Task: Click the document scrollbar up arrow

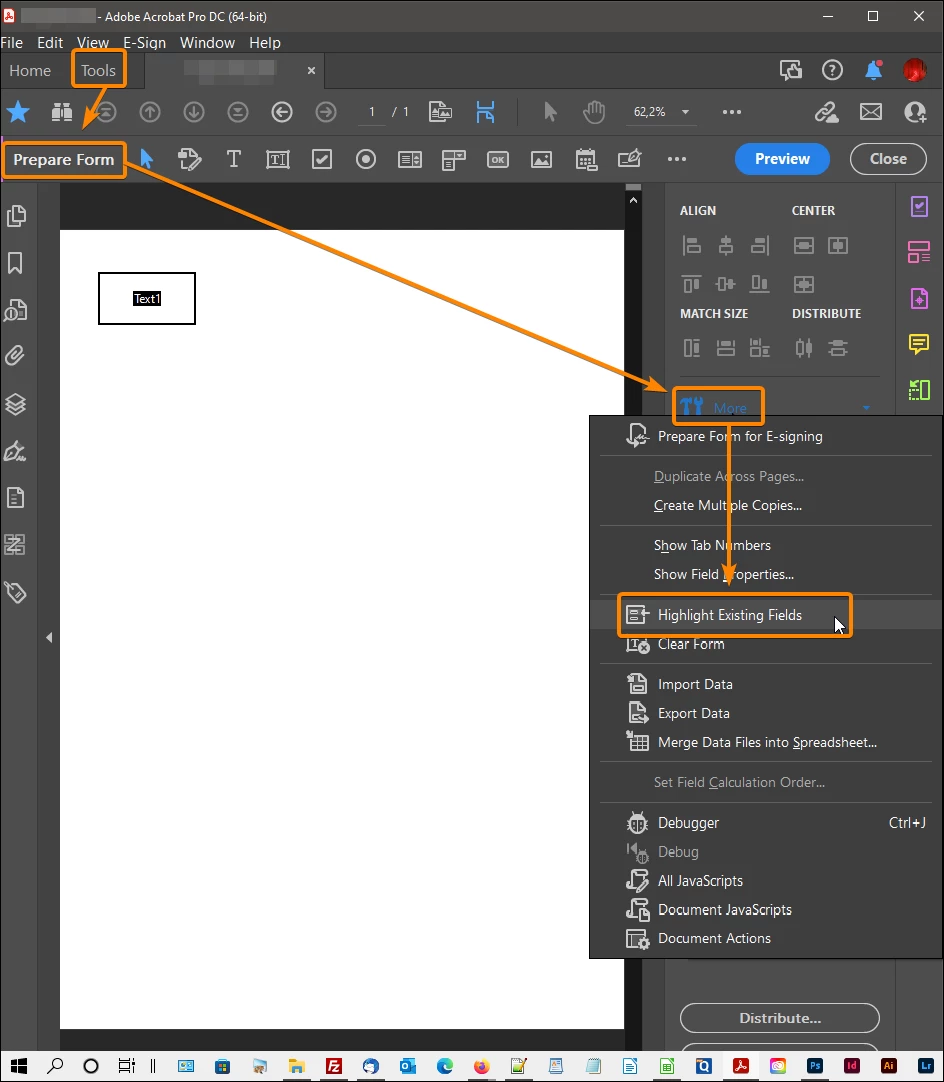Action: tap(633, 199)
